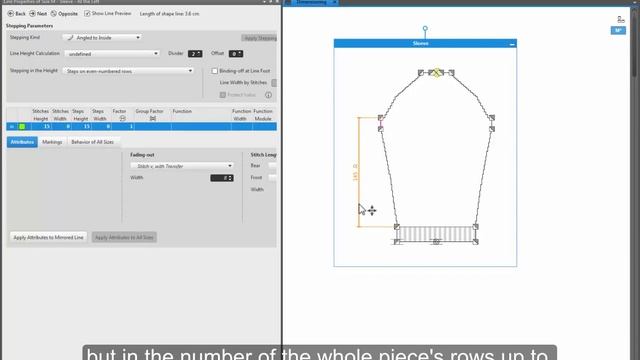Click Apply Attributes to All Sizes

point(124,237)
